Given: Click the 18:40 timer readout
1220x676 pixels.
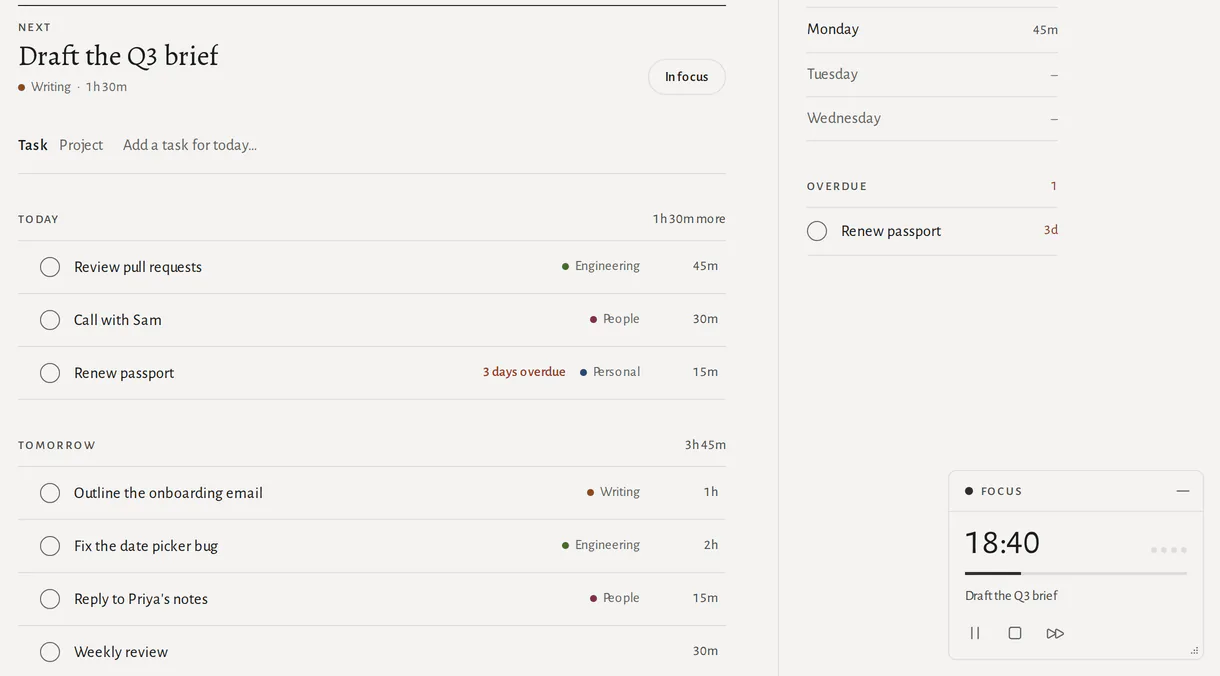Looking at the screenshot, I should (1002, 543).
